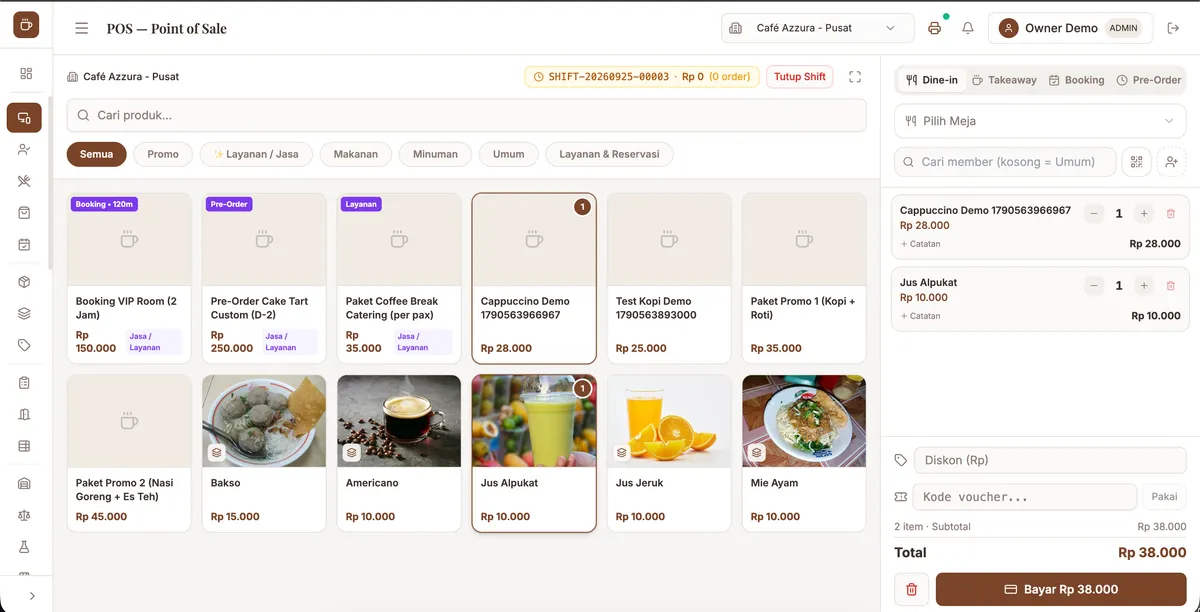Clear the cart with the trash button
The height and width of the screenshot is (612, 1200).
(x=911, y=589)
